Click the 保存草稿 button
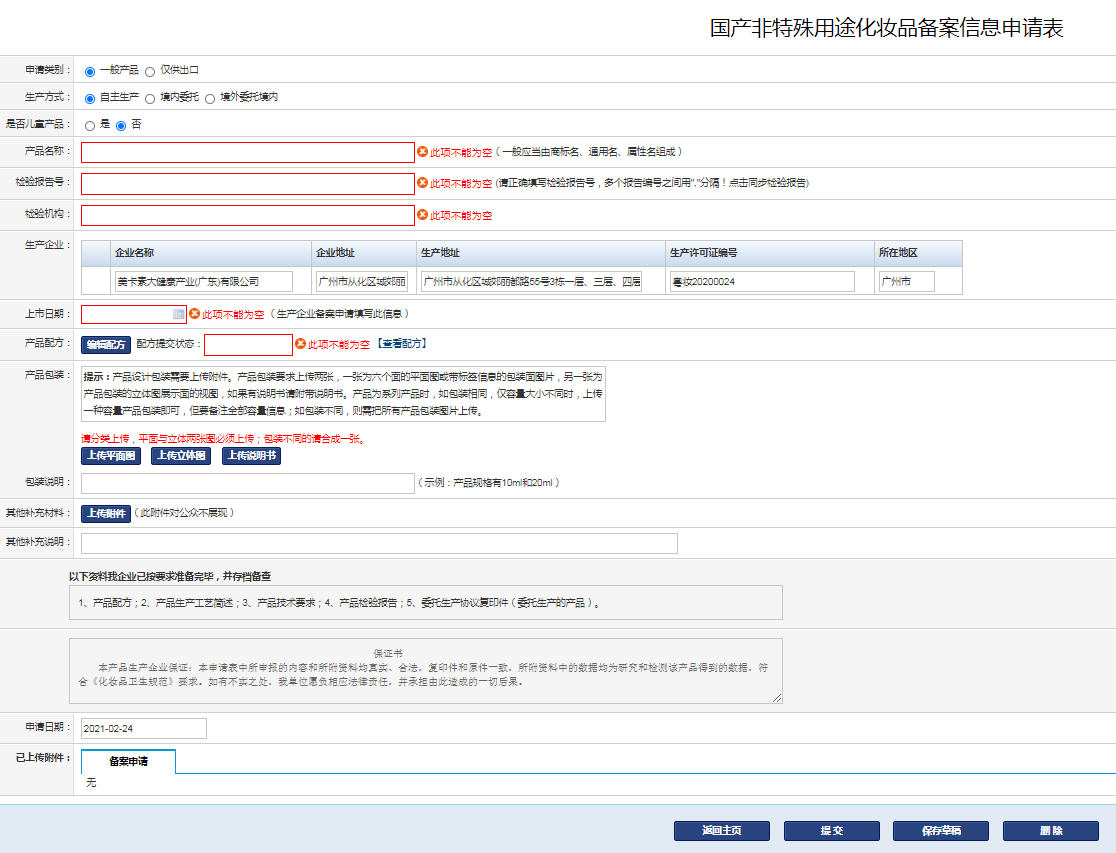The image size is (1116, 853). point(941,831)
